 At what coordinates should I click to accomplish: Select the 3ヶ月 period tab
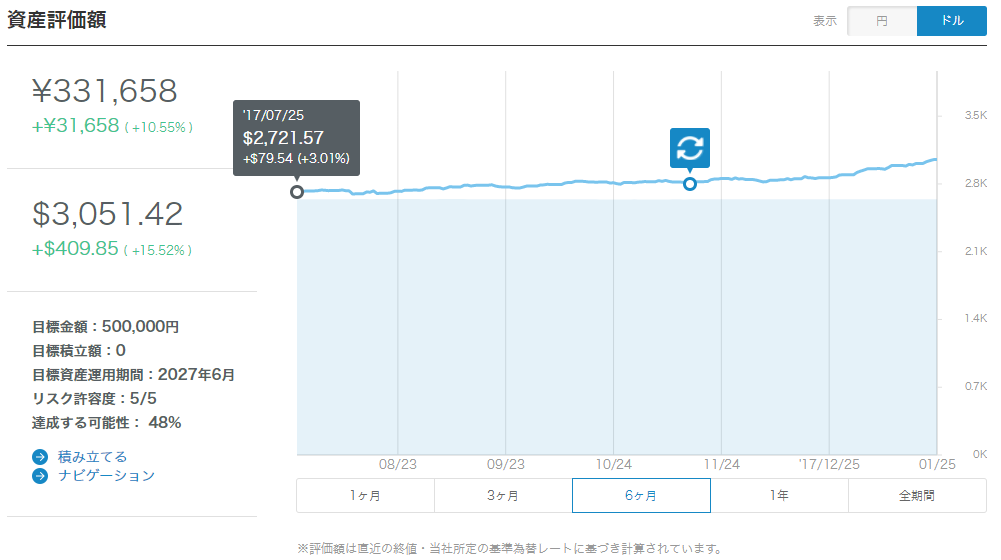point(503,495)
